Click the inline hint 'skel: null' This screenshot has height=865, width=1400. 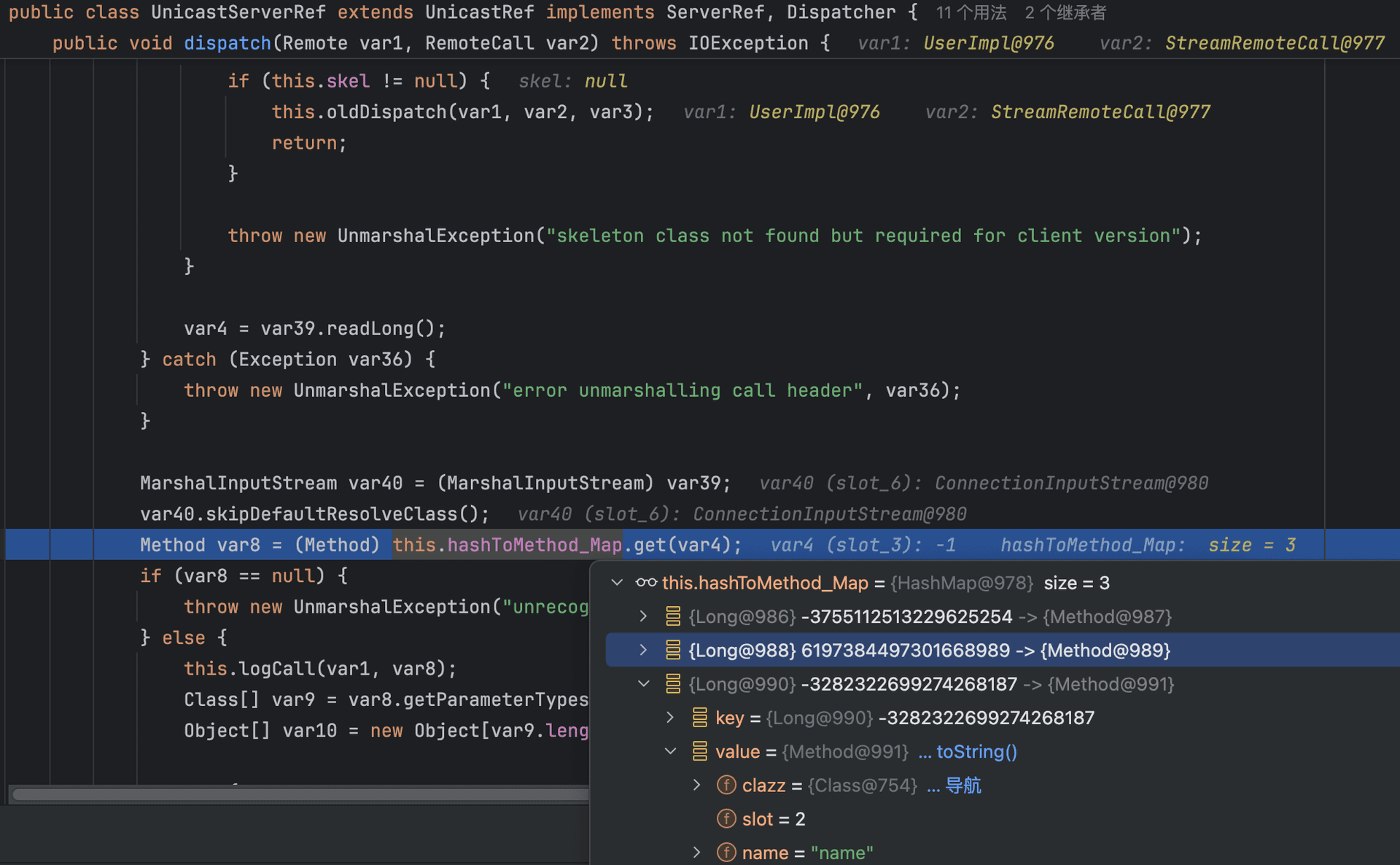pyautogui.click(x=573, y=81)
